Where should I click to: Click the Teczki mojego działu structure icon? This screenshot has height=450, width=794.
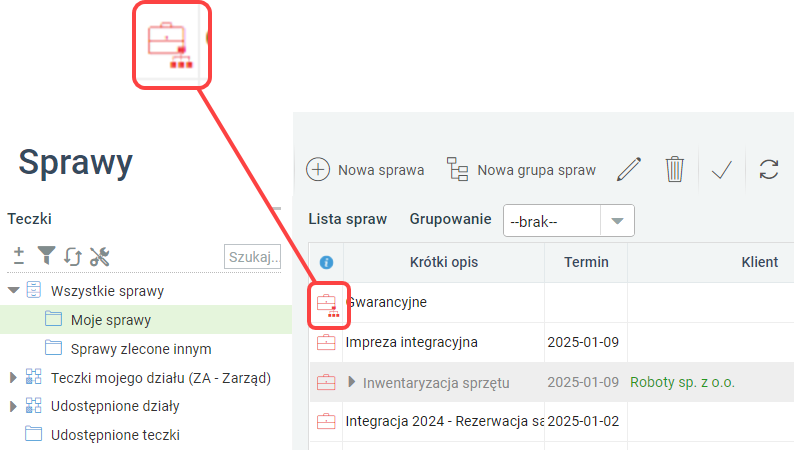[33, 377]
